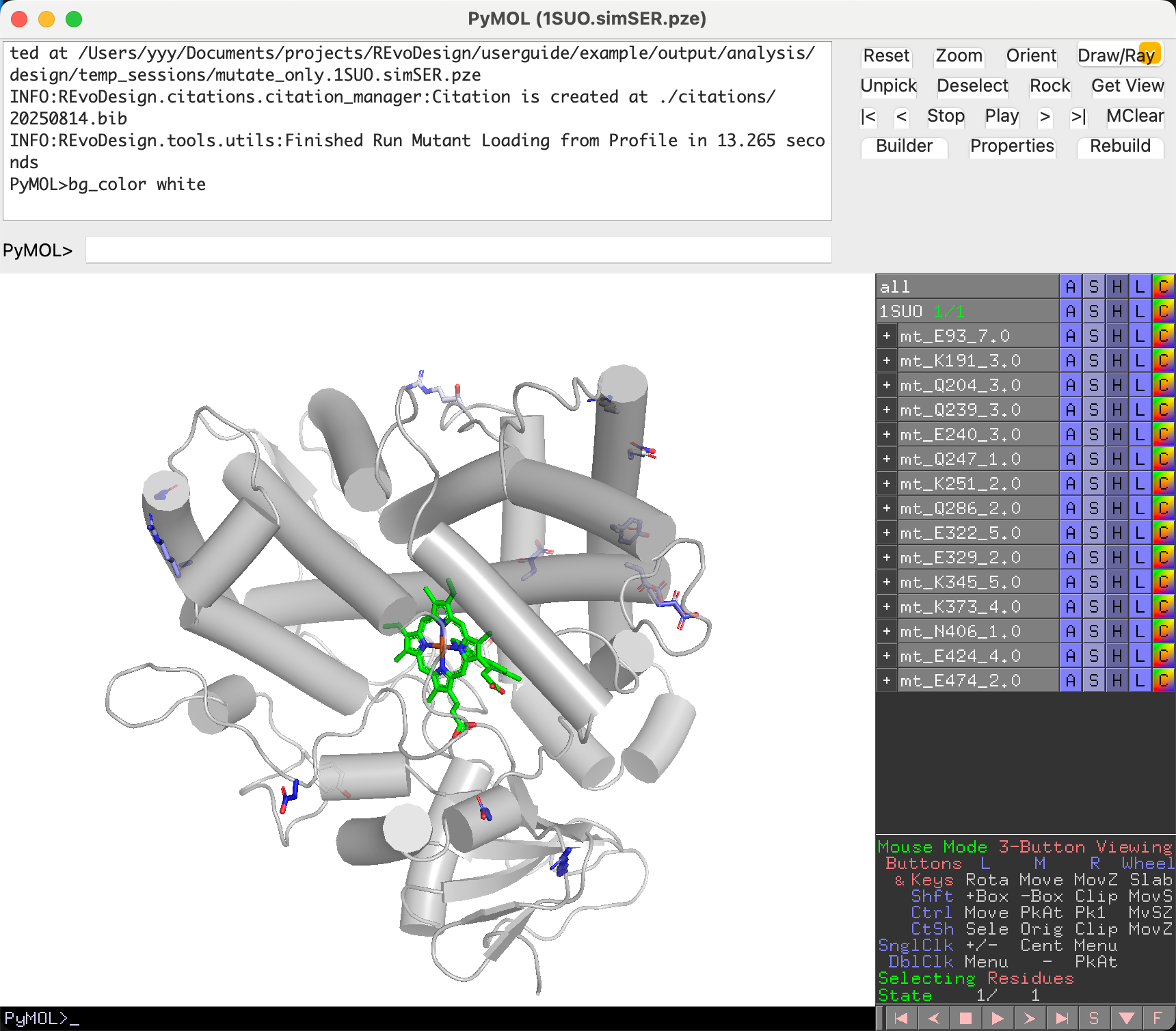Expand group mt_E322_5.0 with plus
Screen dimensions: 1176x1031
click(x=887, y=533)
